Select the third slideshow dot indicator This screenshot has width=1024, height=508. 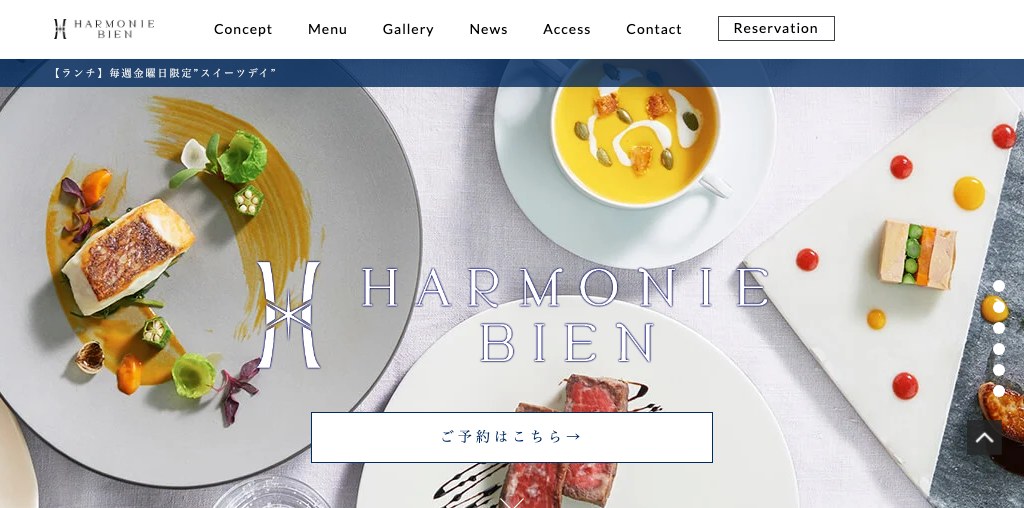tap(999, 328)
